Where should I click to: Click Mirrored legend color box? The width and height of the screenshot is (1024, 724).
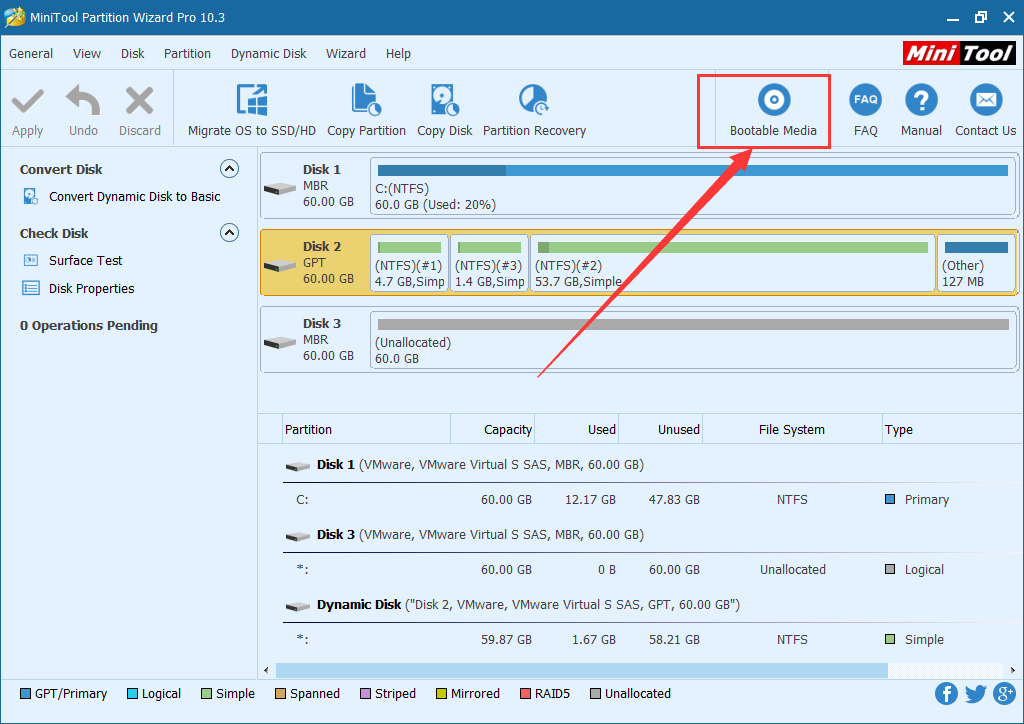[x=441, y=693]
